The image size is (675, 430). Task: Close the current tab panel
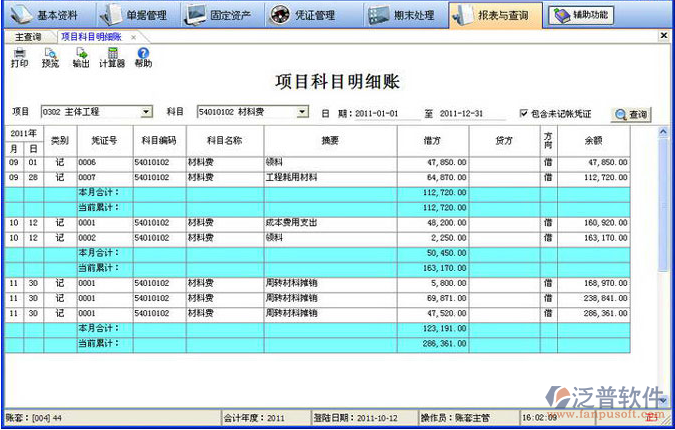coord(665,36)
